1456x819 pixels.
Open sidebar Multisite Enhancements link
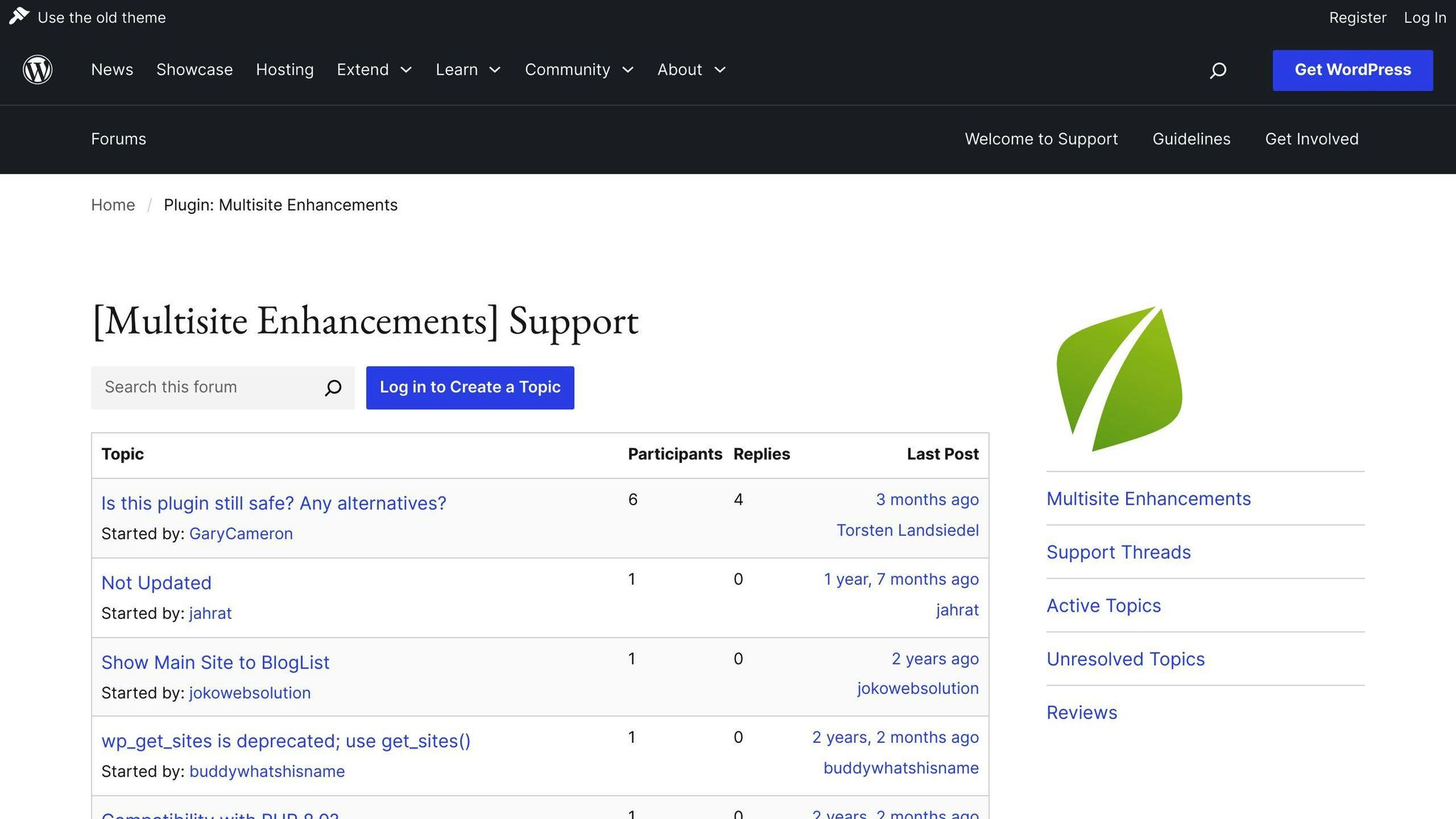click(x=1149, y=499)
